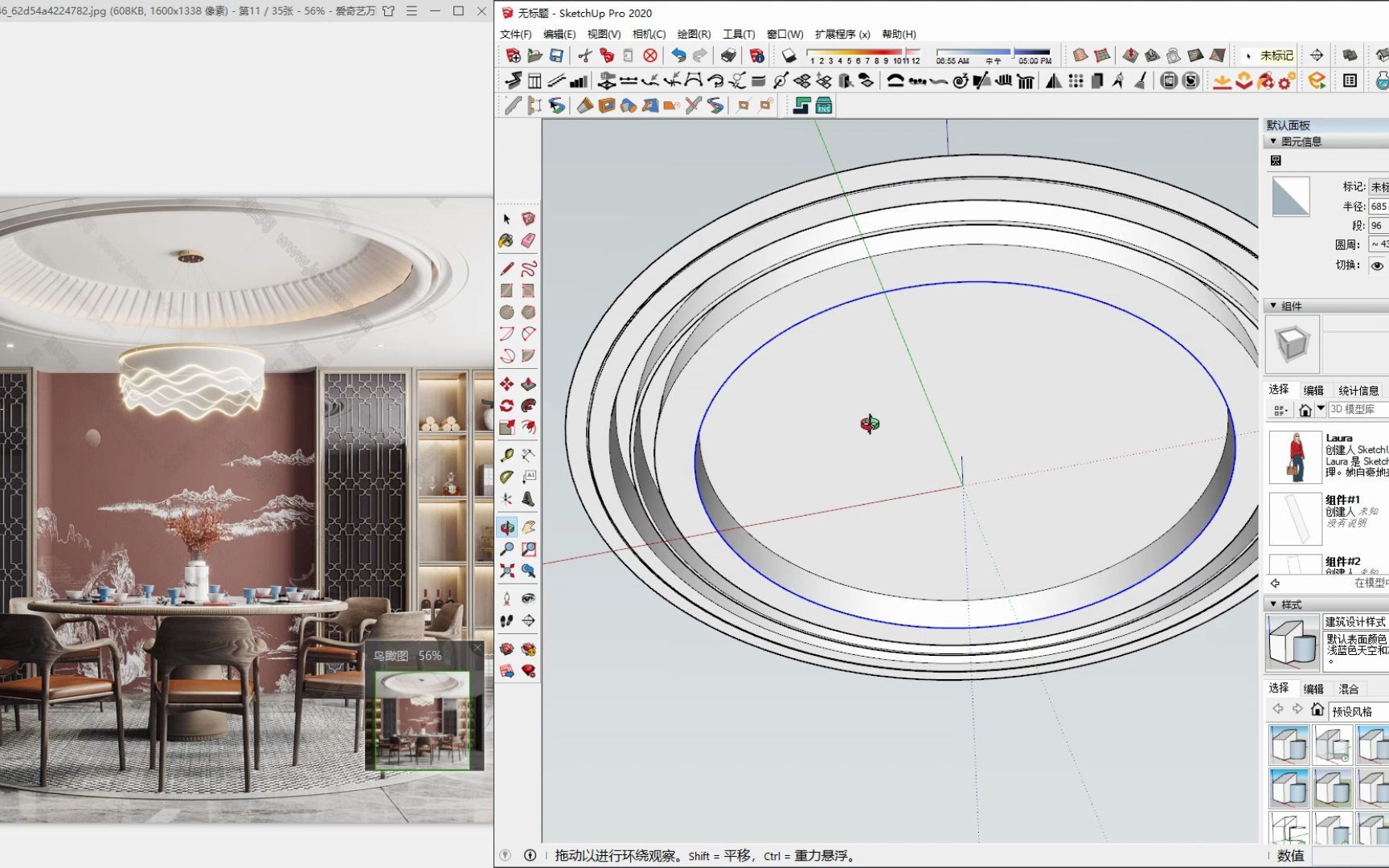This screenshot has width=1389, height=868.
Task: Click the Undo arrow in toolbar
Action: point(678,55)
